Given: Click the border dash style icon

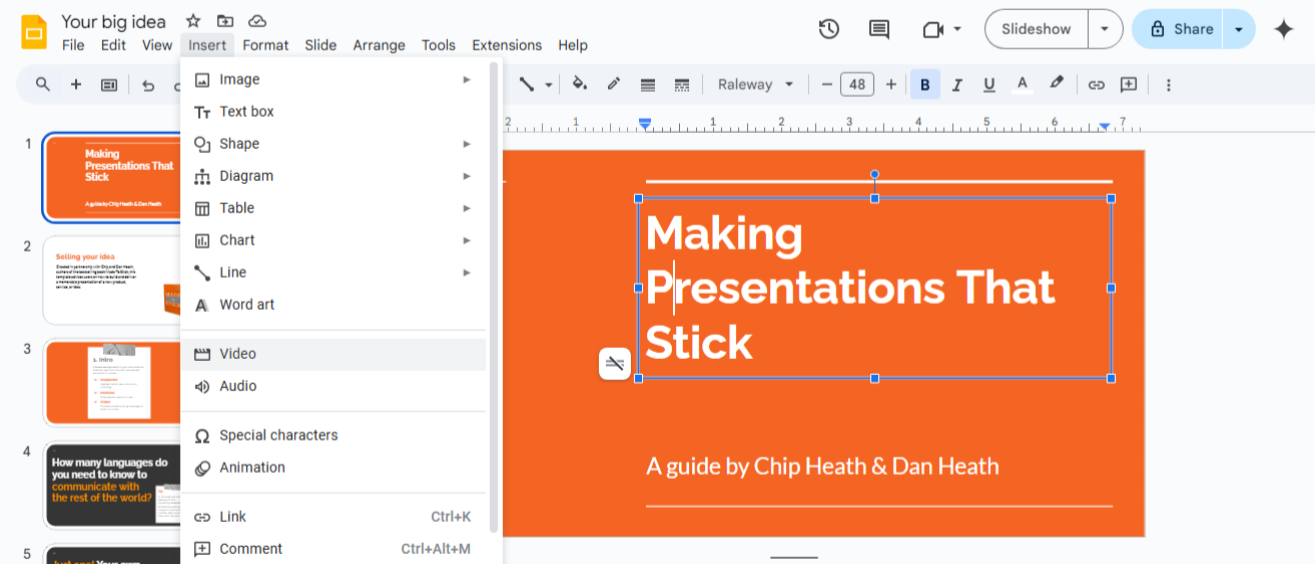Looking at the screenshot, I should click(682, 85).
